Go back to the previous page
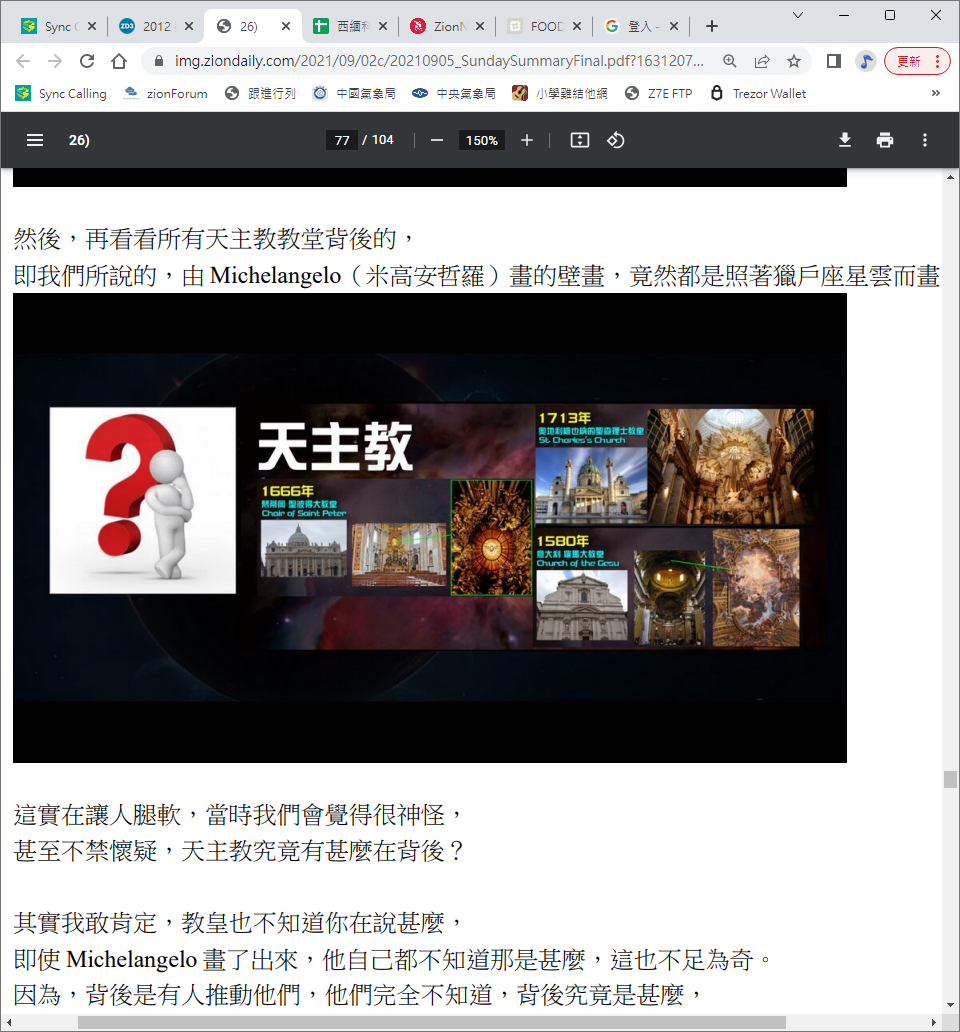 pos(23,61)
